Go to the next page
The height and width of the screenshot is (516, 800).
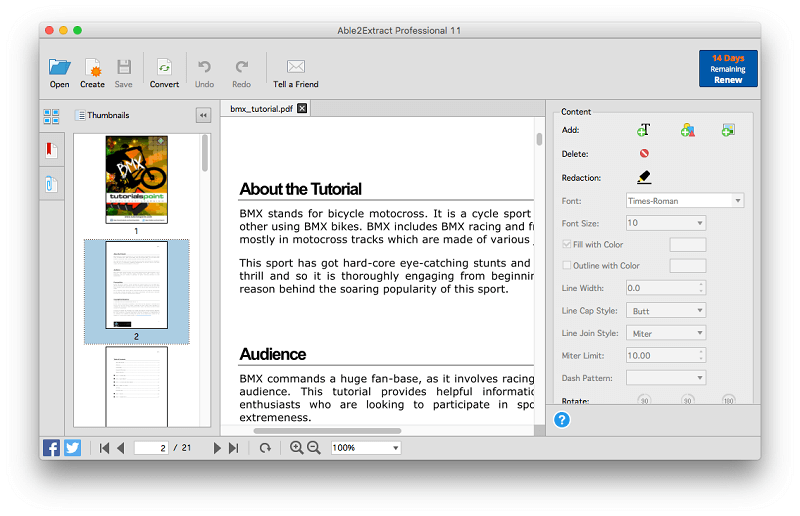(217, 448)
